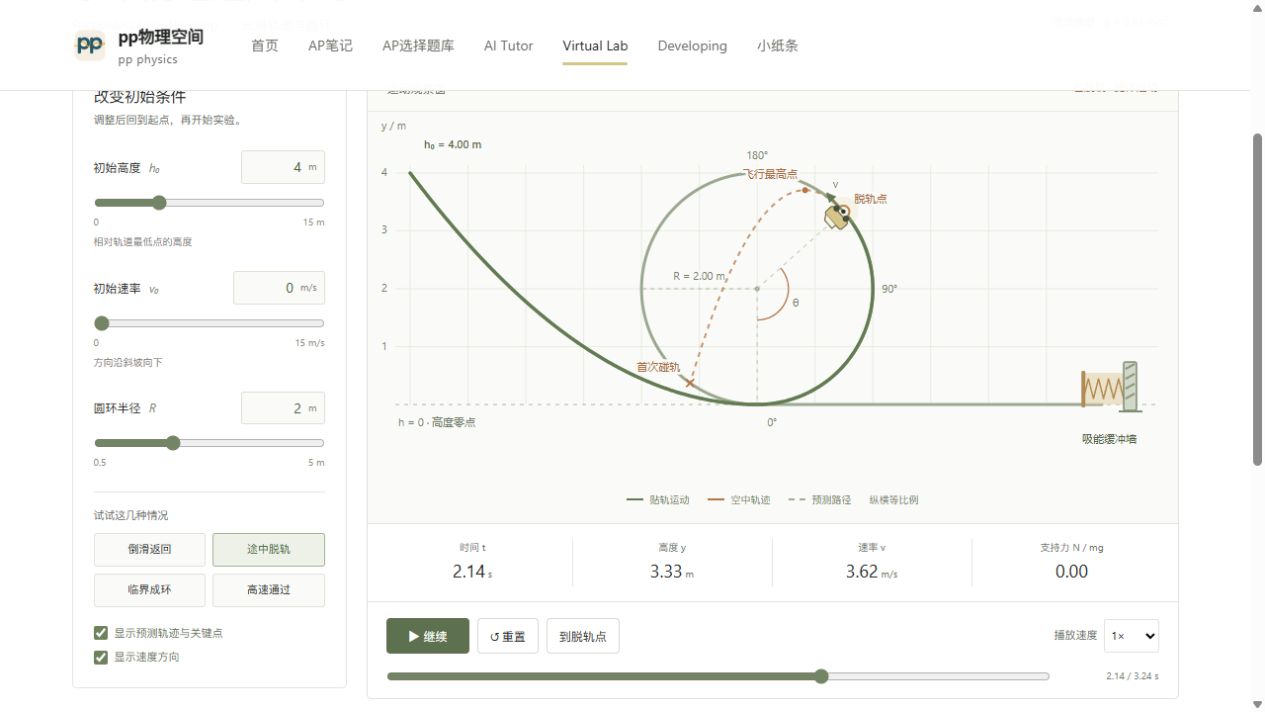Click the R = 2.00 m radius label

click(699, 276)
